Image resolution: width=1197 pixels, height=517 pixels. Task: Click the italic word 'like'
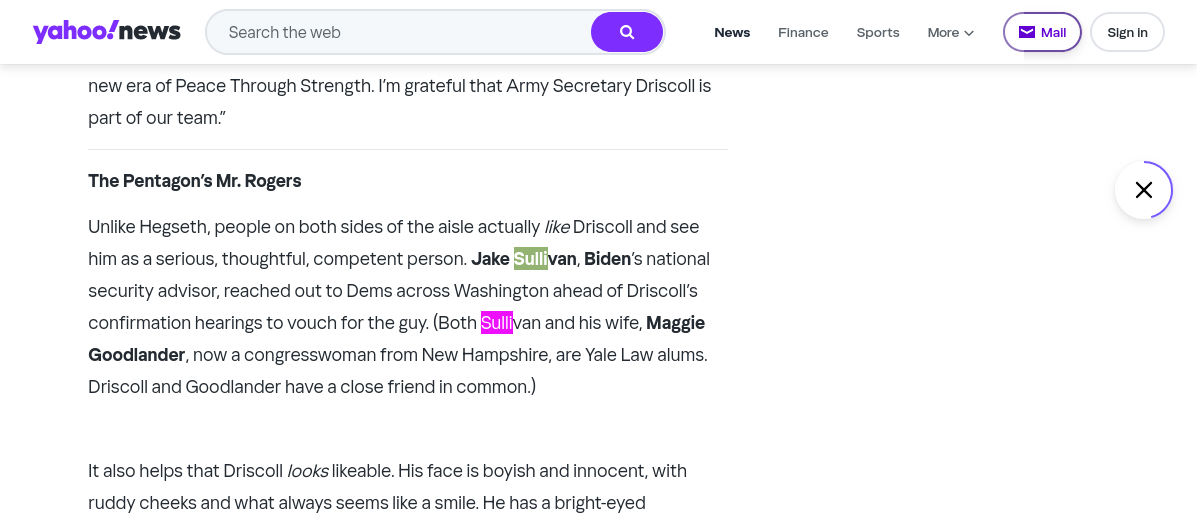[x=557, y=227]
